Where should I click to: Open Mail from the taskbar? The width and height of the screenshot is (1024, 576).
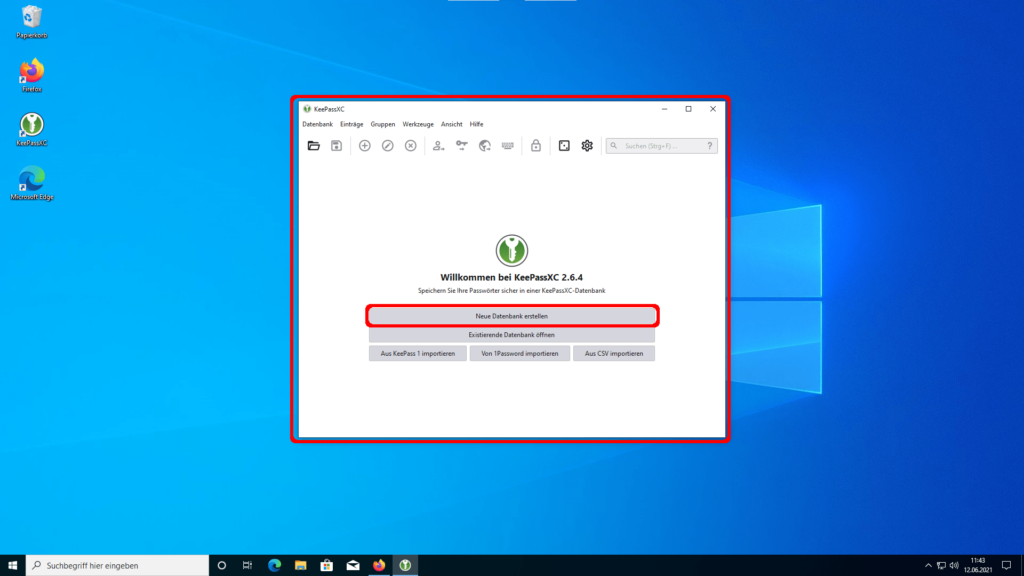353,566
